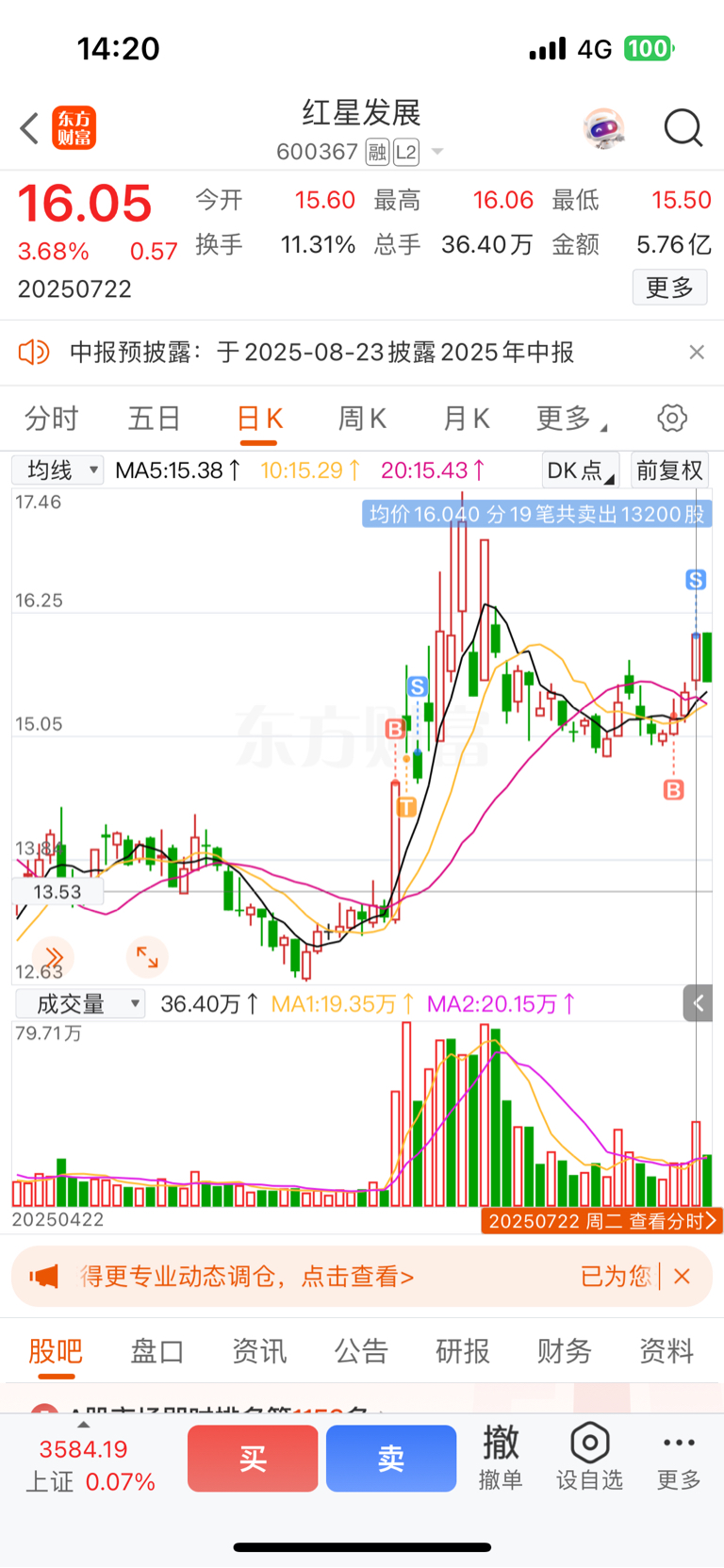This screenshot has height=1568, width=724.
Task: Collapse side panel with left chevron
Action: (x=698, y=1003)
